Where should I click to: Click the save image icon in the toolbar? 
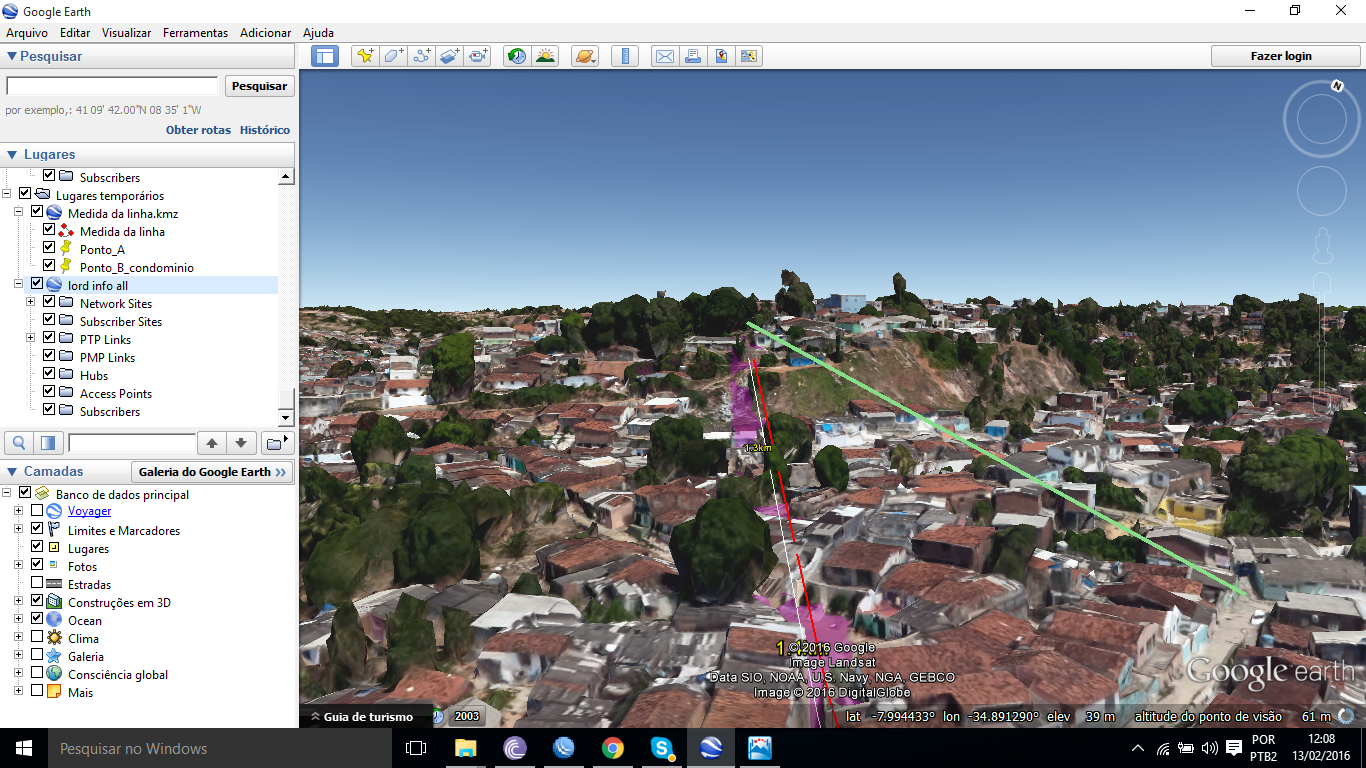(x=720, y=56)
